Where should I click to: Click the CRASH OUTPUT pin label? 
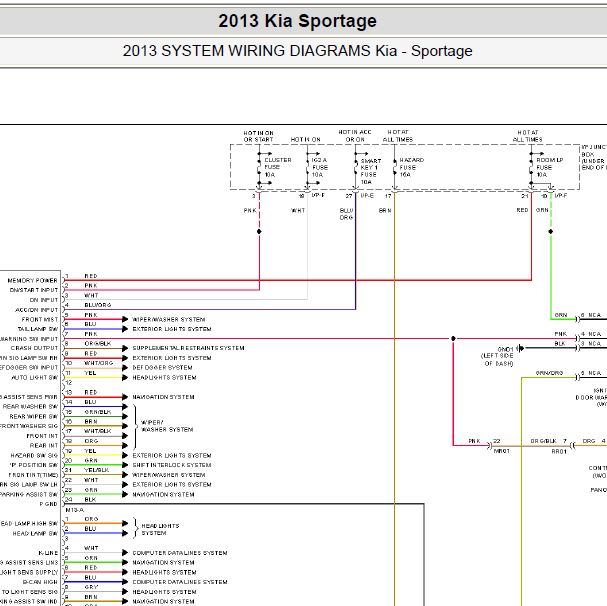(x=34, y=348)
